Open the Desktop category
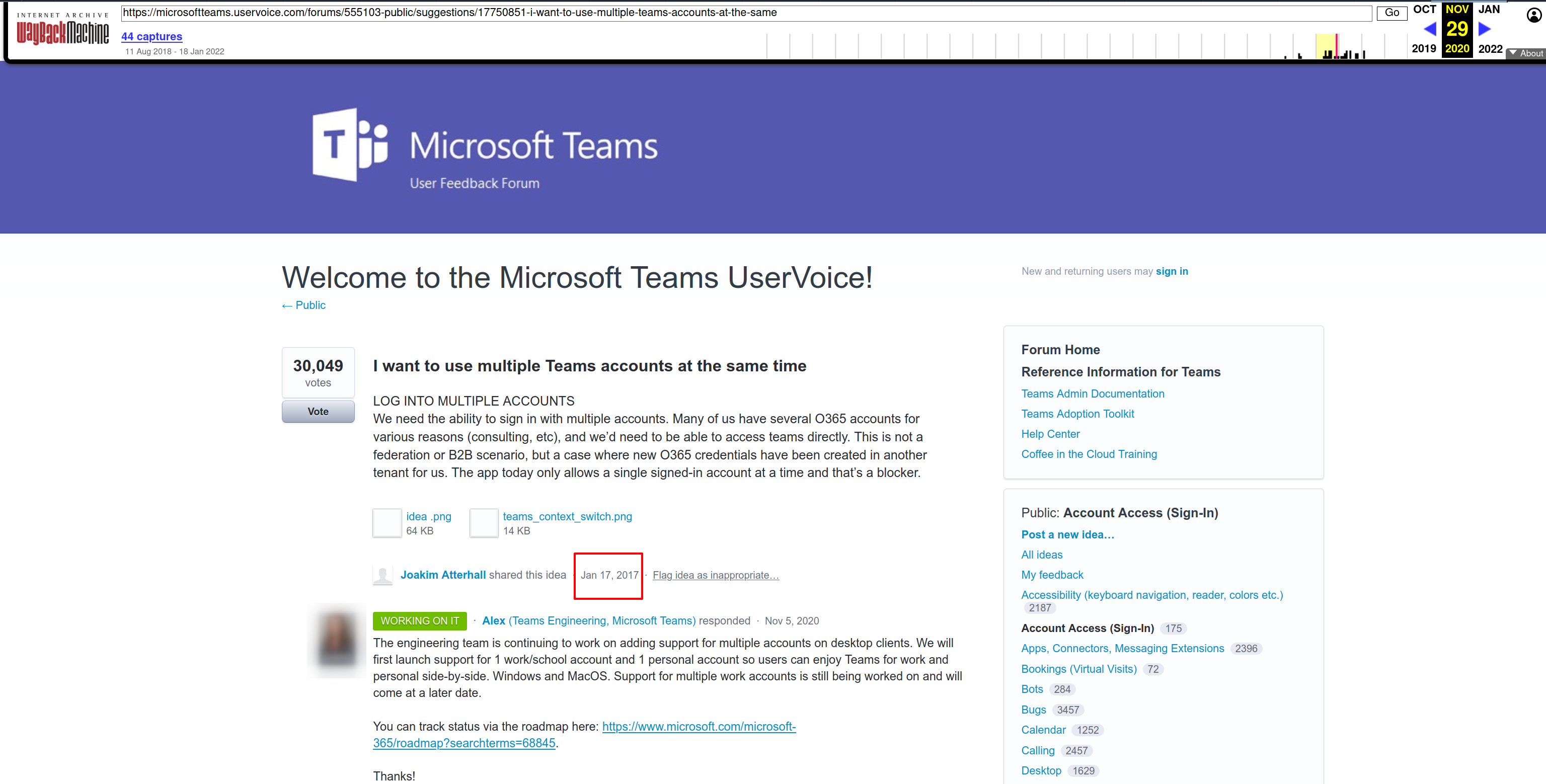This screenshot has width=1546, height=784. coord(1041,770)
